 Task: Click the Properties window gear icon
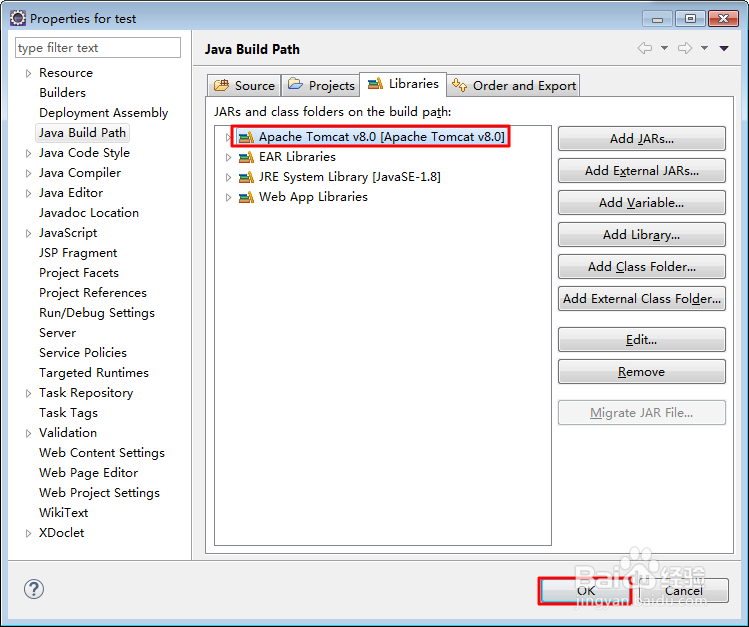18,18
